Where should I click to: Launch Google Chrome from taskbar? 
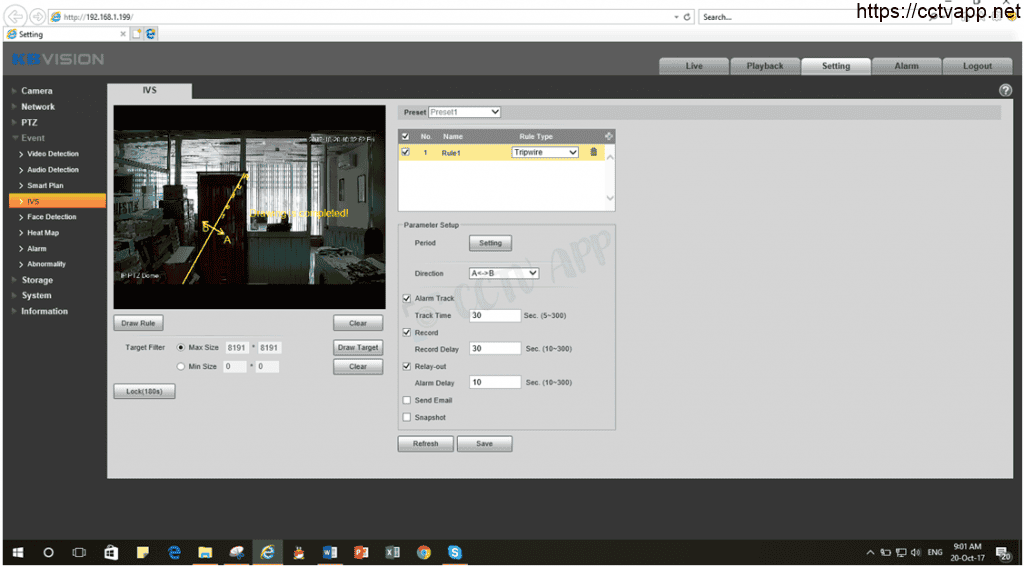coord(423,552)
